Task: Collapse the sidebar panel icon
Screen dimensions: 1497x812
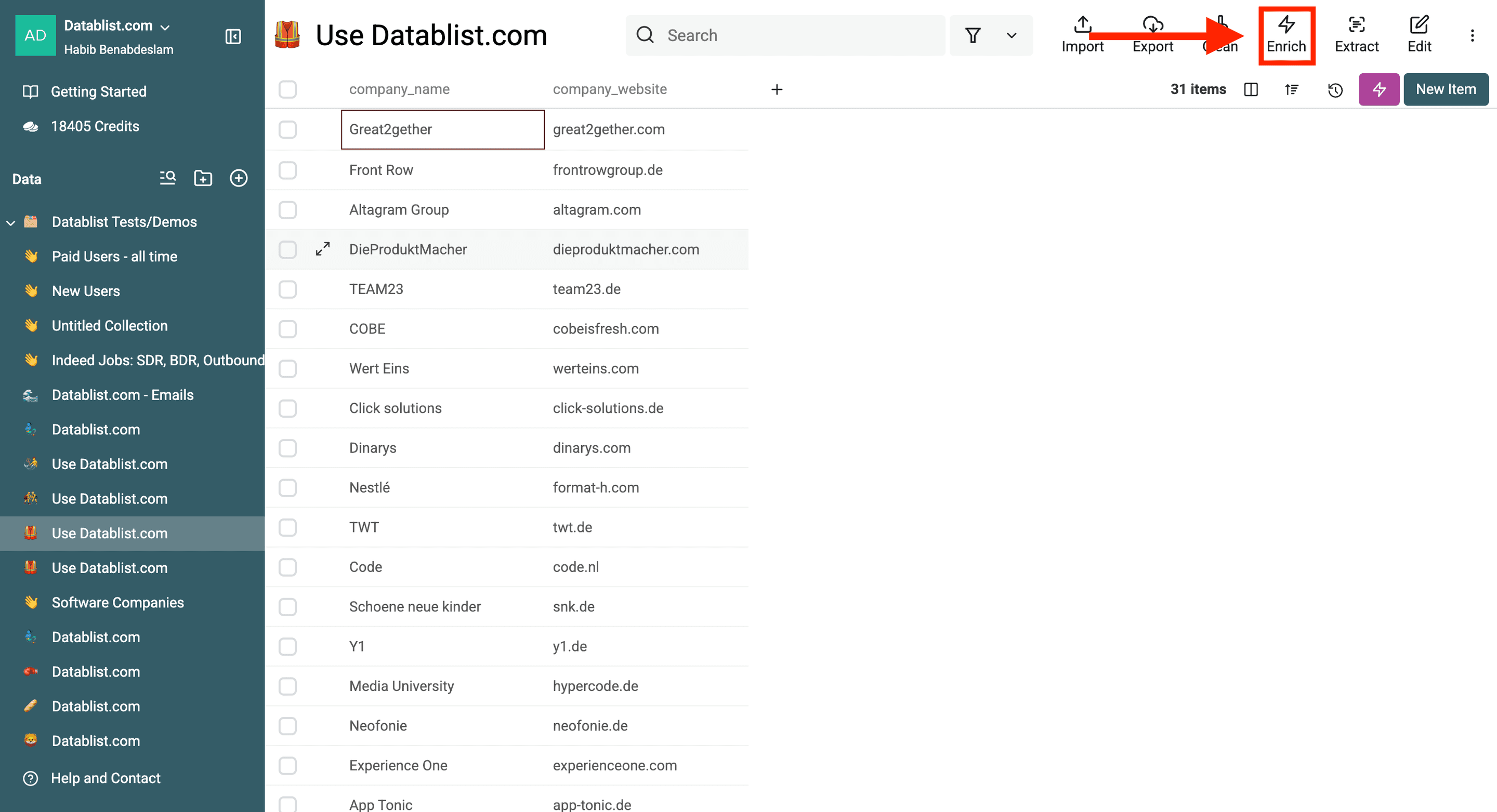Action: point(233,36)
